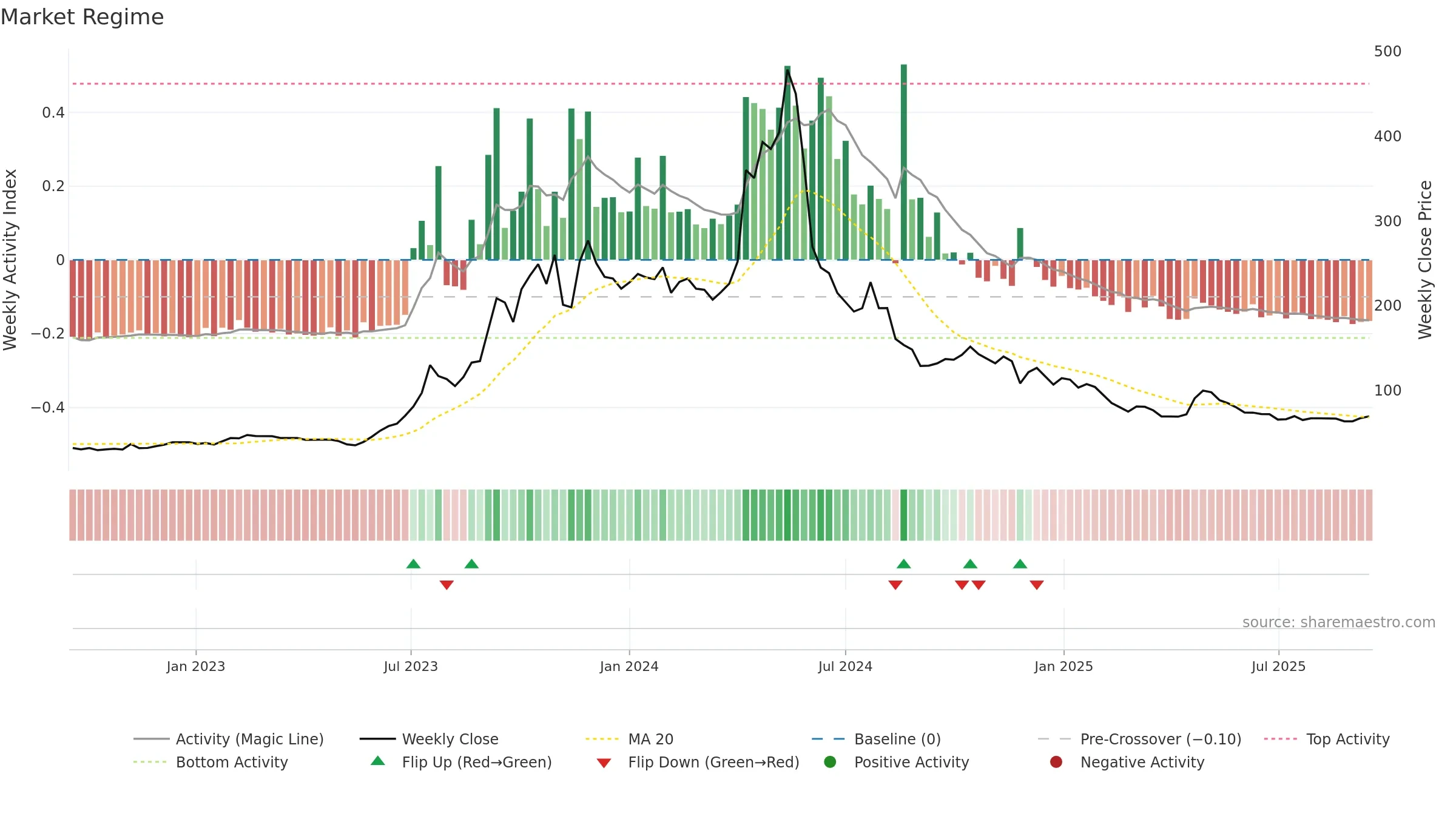Viewport: 1456px width, 819px height.
Task: Click the 500 price axis tick
Action: click(1388, 51)
